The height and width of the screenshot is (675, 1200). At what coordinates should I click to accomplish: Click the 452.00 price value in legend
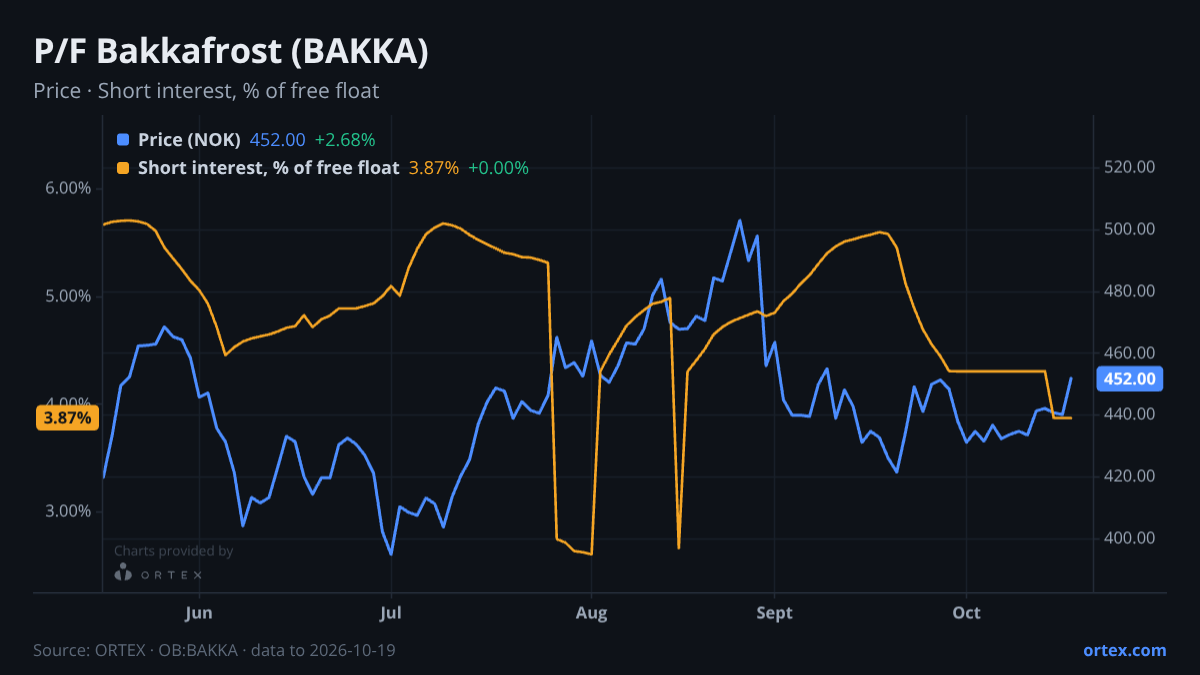277,140
